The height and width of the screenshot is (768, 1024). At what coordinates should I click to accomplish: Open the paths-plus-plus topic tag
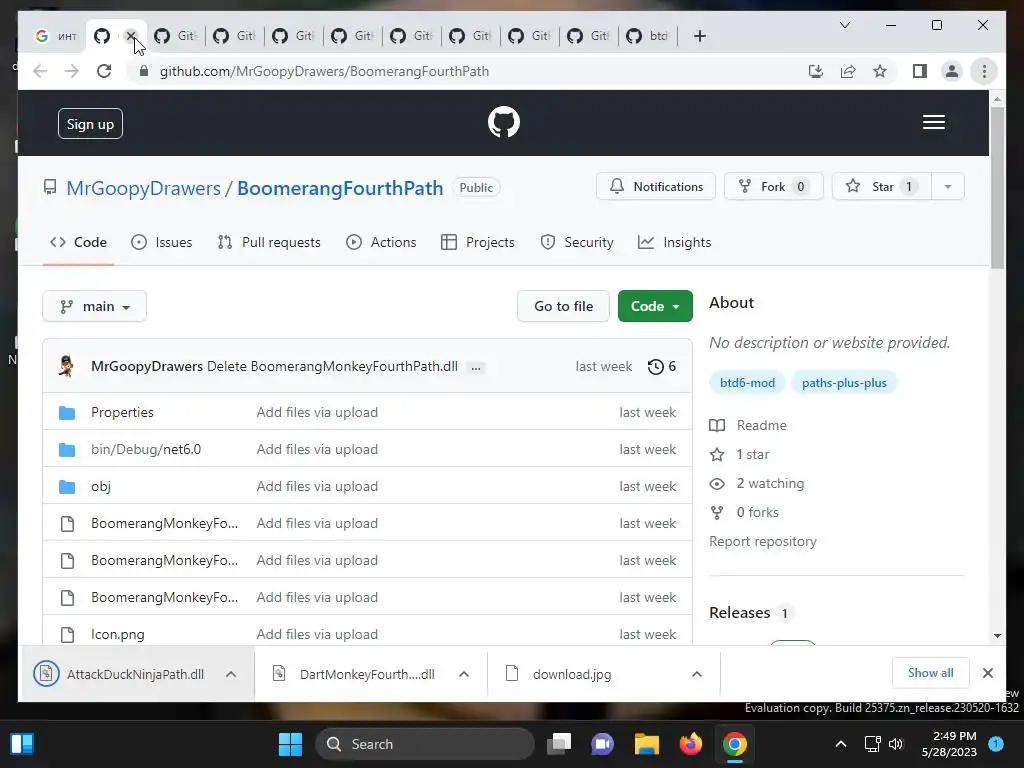pos(844,383)
